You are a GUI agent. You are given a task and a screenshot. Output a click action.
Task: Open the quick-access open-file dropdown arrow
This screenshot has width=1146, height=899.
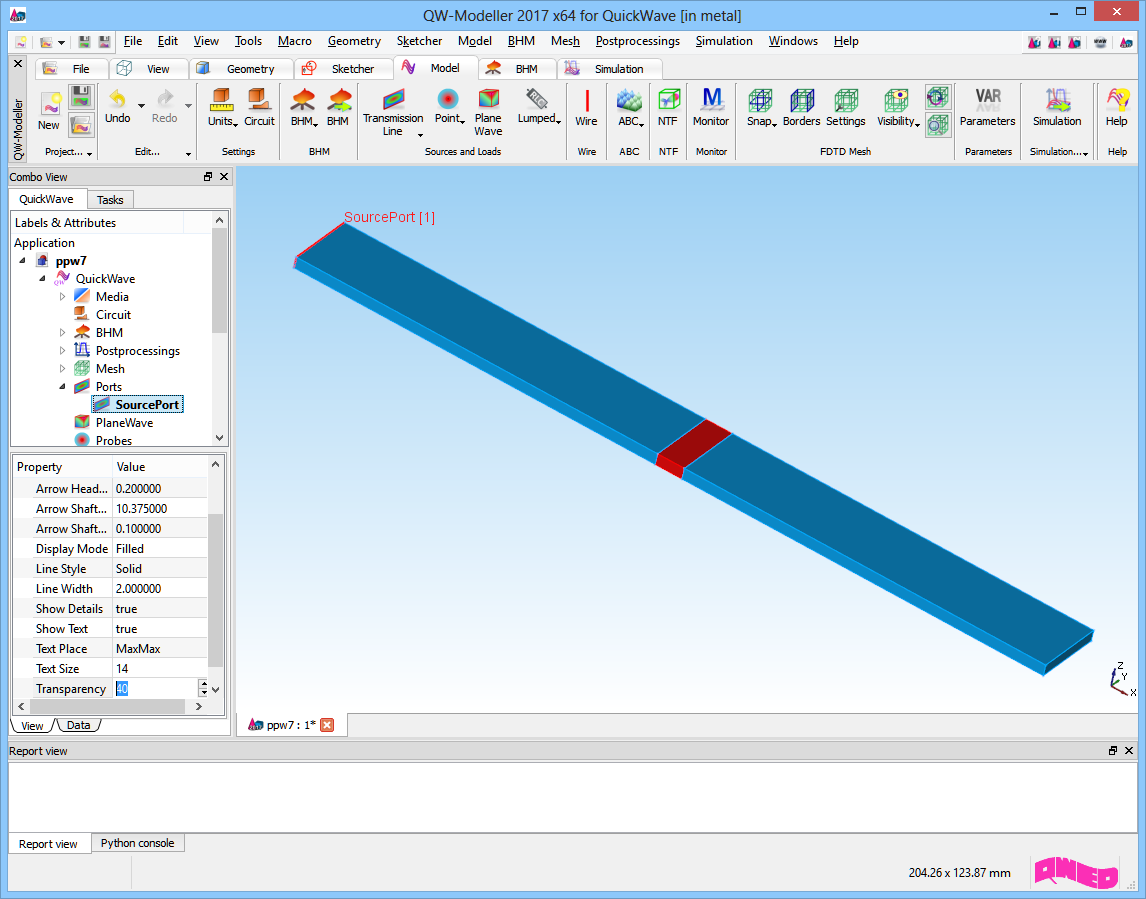click(x=61, y=42)
